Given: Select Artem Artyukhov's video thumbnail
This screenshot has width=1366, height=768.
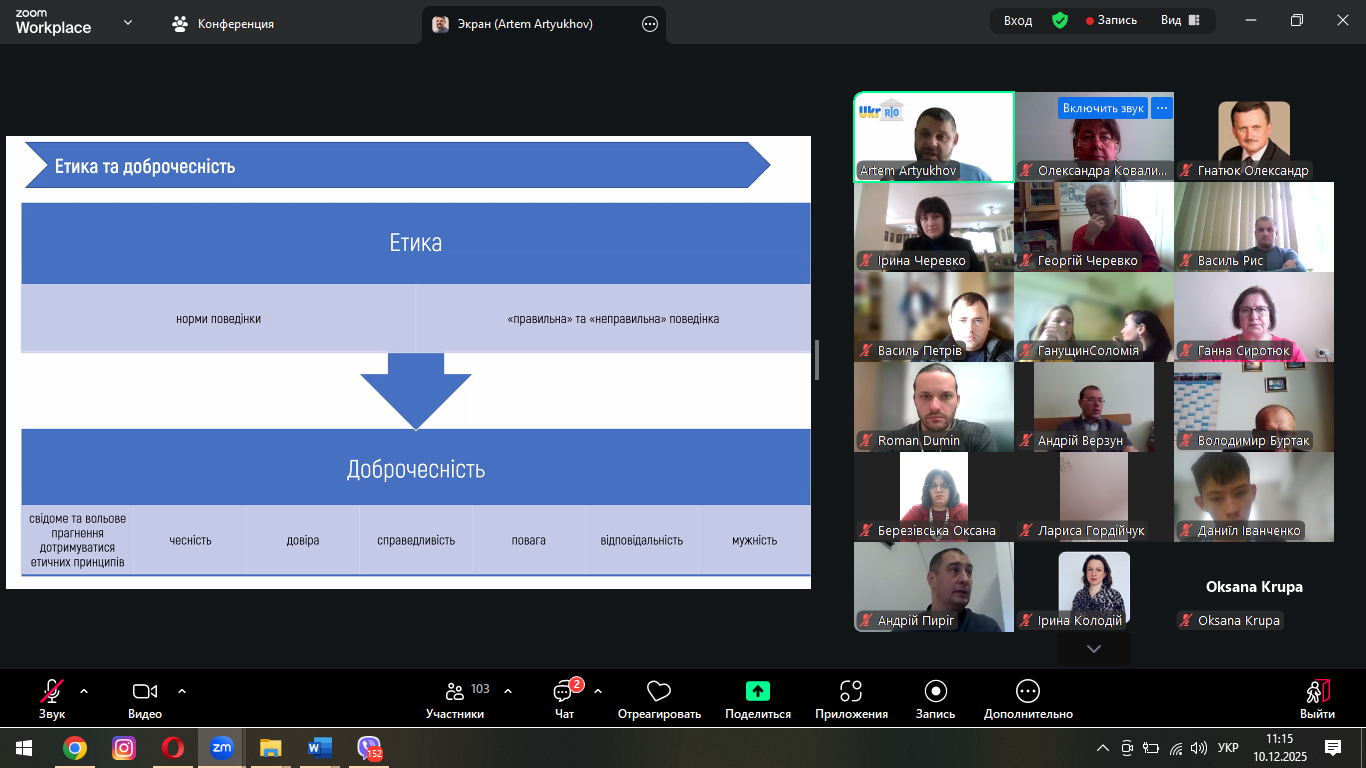Looking at the screenshot, I should pos(933,137).
